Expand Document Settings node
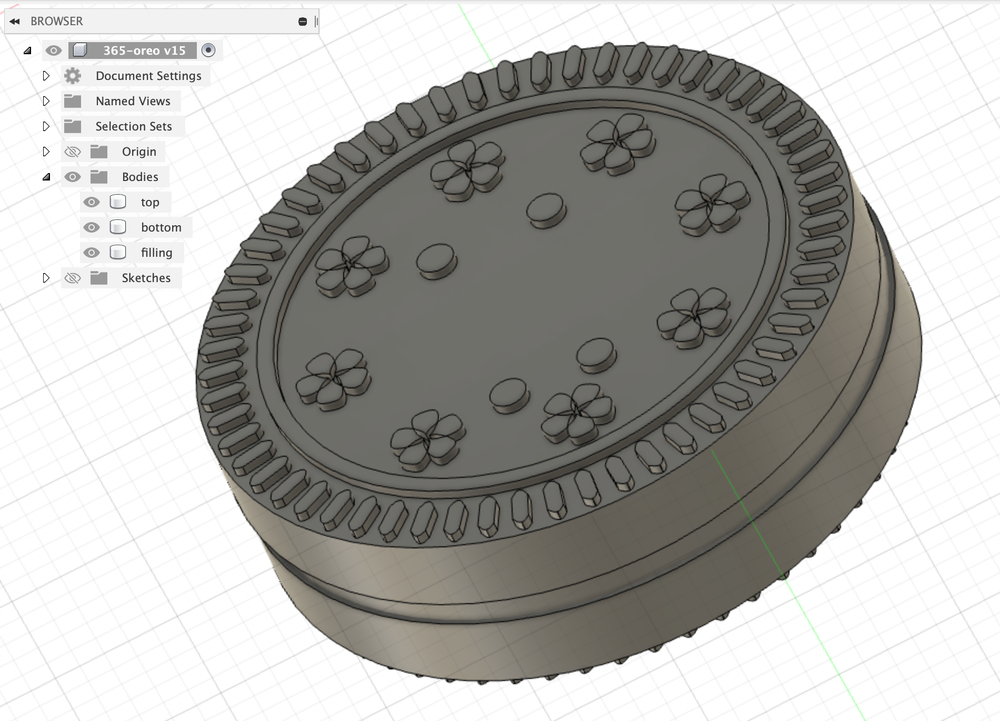Screen dimensions: 1000x721 46,76
